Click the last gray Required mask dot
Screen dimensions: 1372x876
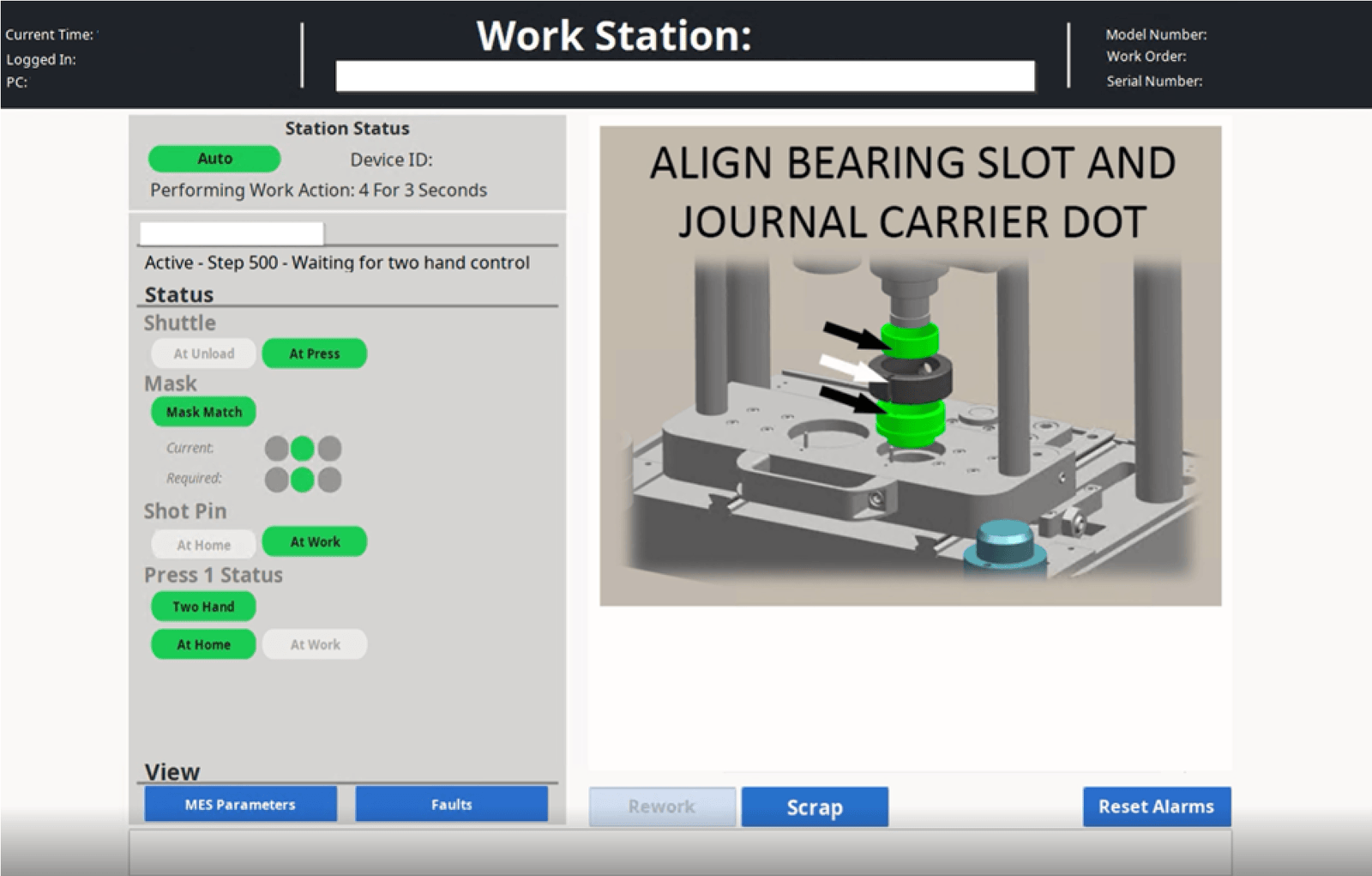point(329,480)
